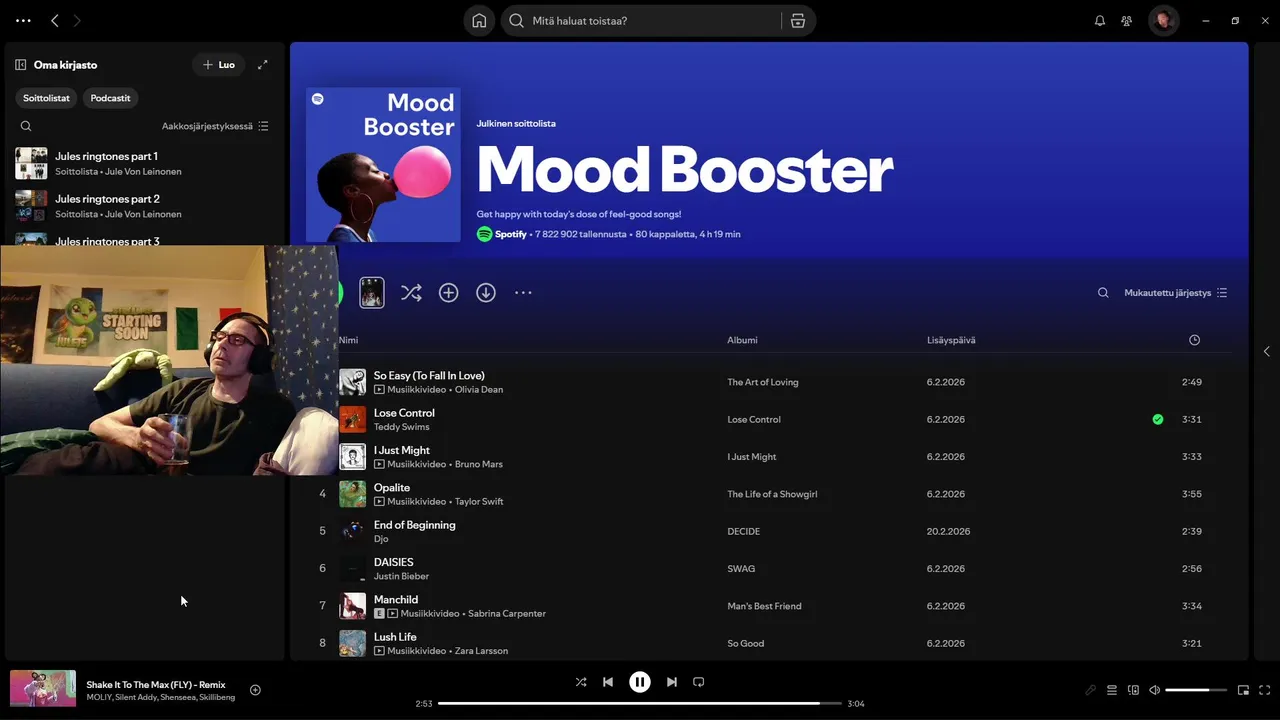Save Mood Booster to your library
1280x720 pixels.
[x=448, y=293]
